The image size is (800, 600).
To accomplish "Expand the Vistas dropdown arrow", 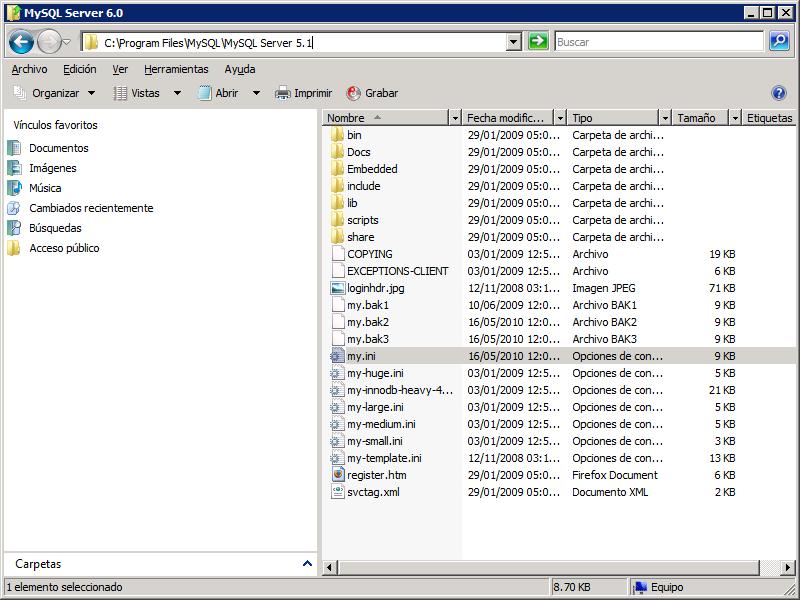I will [x=177, y=93].
